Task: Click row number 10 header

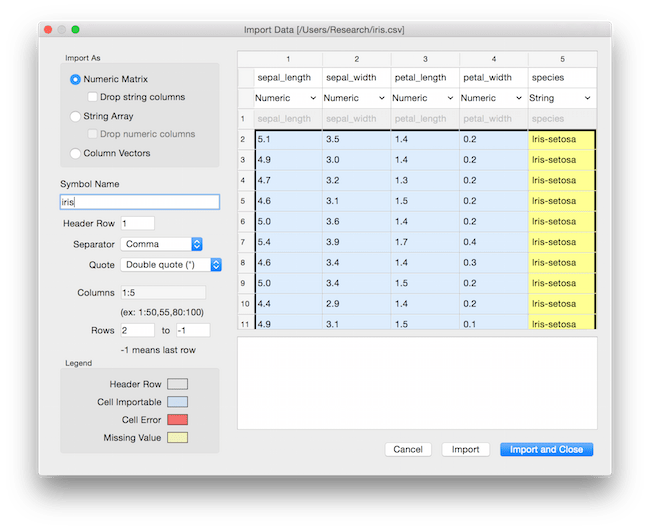Action: 245,304
